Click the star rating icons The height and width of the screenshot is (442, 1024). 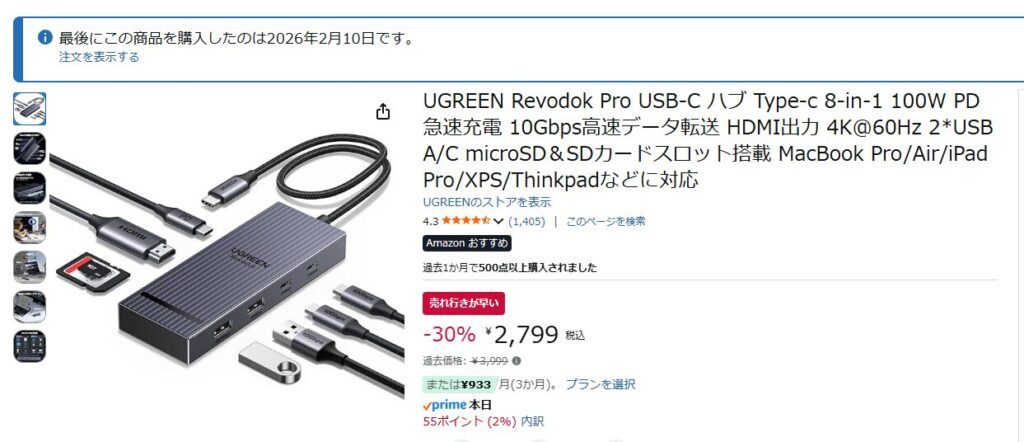pos(466,221)
